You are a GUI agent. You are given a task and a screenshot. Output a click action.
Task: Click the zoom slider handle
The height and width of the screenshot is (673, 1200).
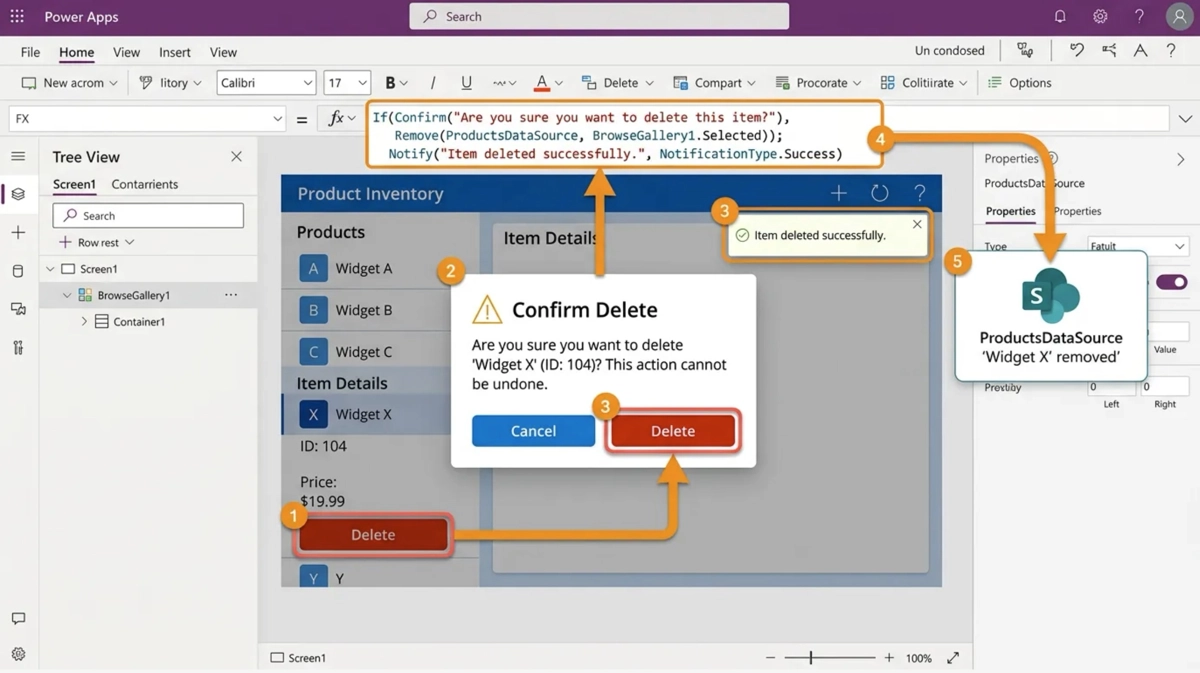pyautogui.click(x=811, y=658)
